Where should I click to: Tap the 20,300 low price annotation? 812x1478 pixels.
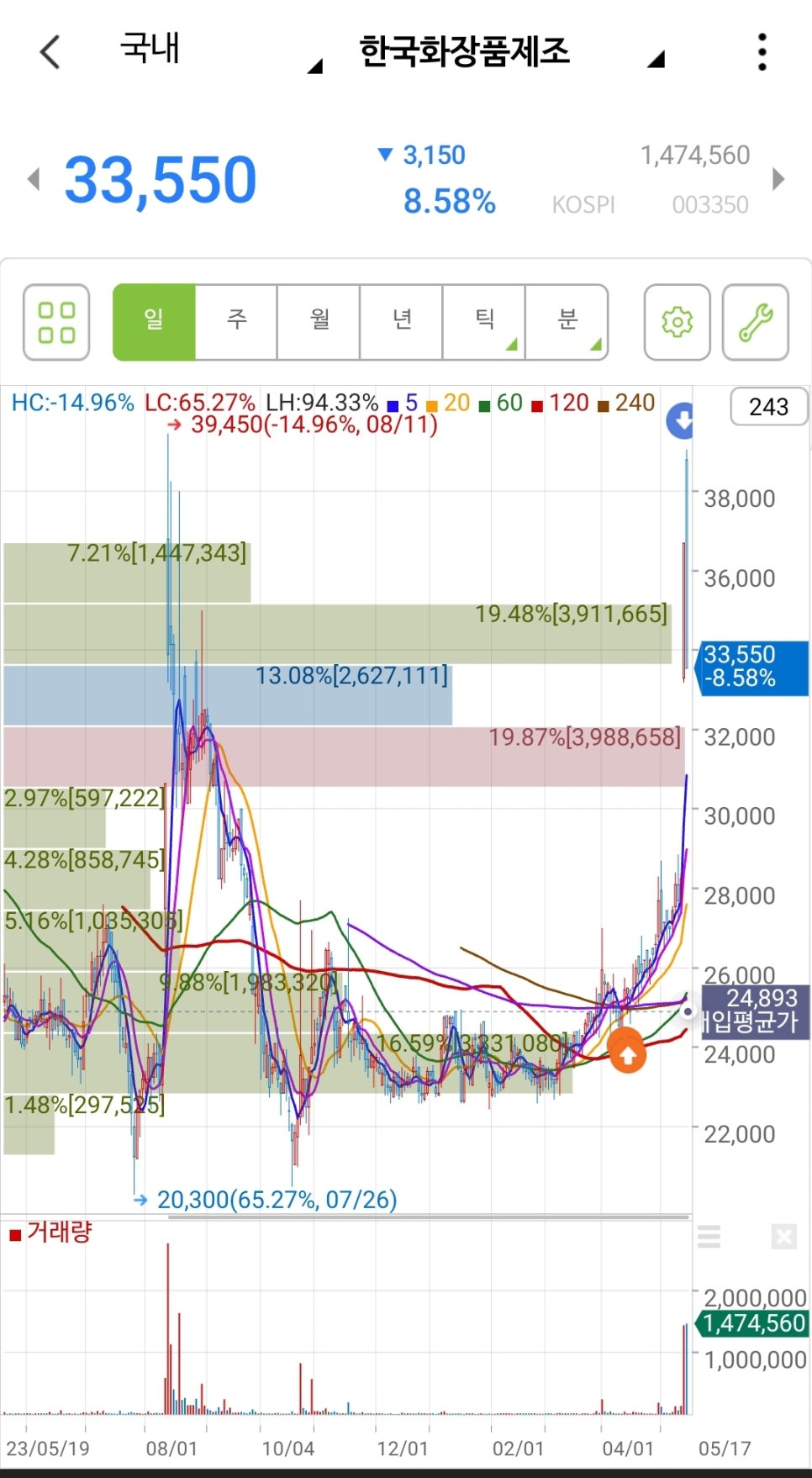pos(277,1200)
